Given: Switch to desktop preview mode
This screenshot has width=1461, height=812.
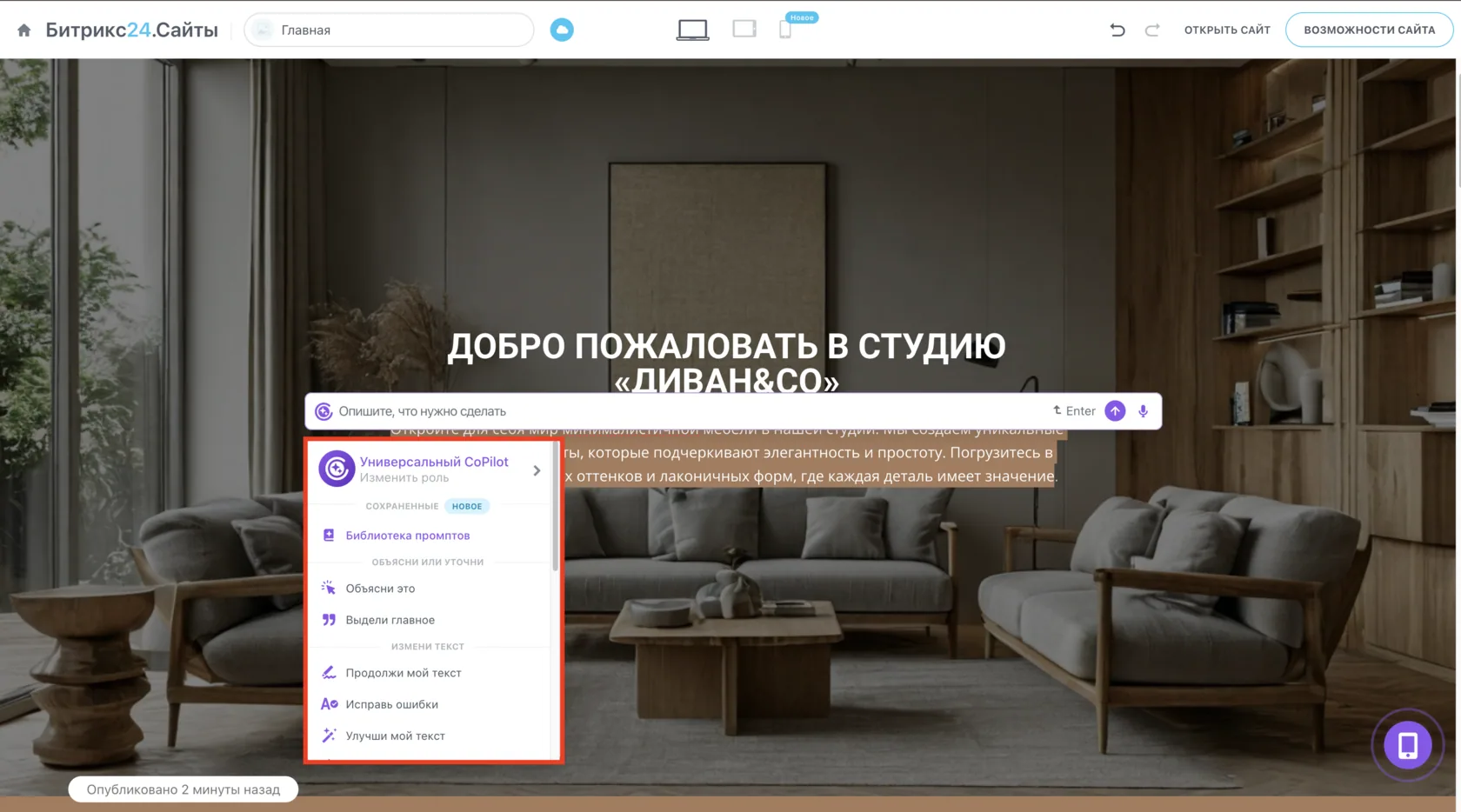Looking at the screenshot, I should [692, 30].
